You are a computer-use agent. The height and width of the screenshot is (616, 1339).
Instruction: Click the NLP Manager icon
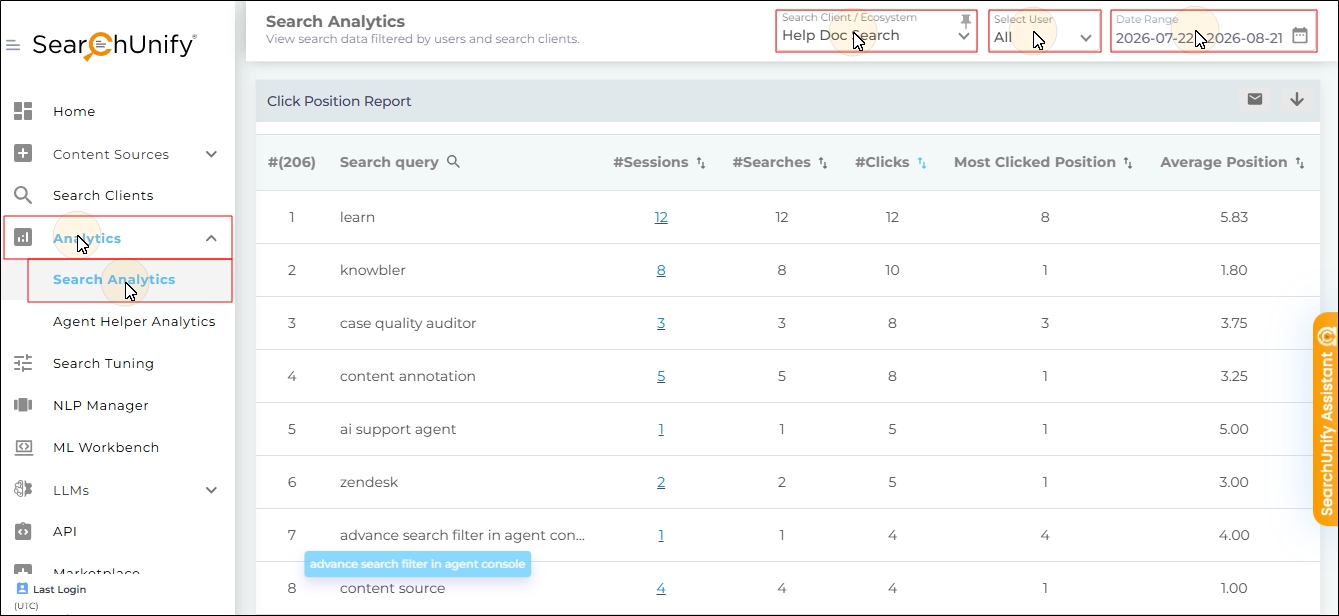coord(23,405)
